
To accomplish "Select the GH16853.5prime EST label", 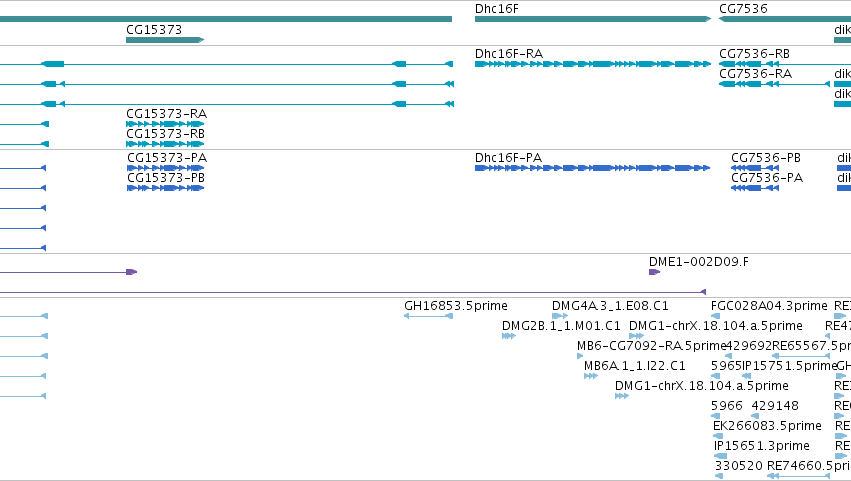I will tap(455, 306).
